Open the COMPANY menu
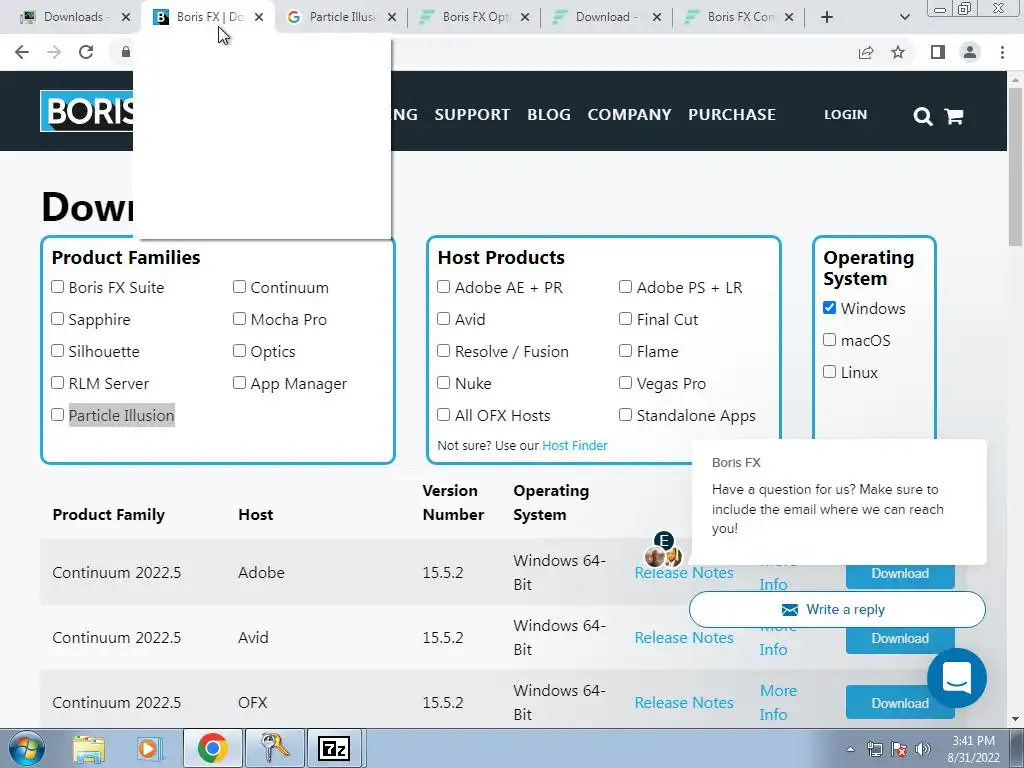The image size is (1024, 768). (x=630, y=115)
